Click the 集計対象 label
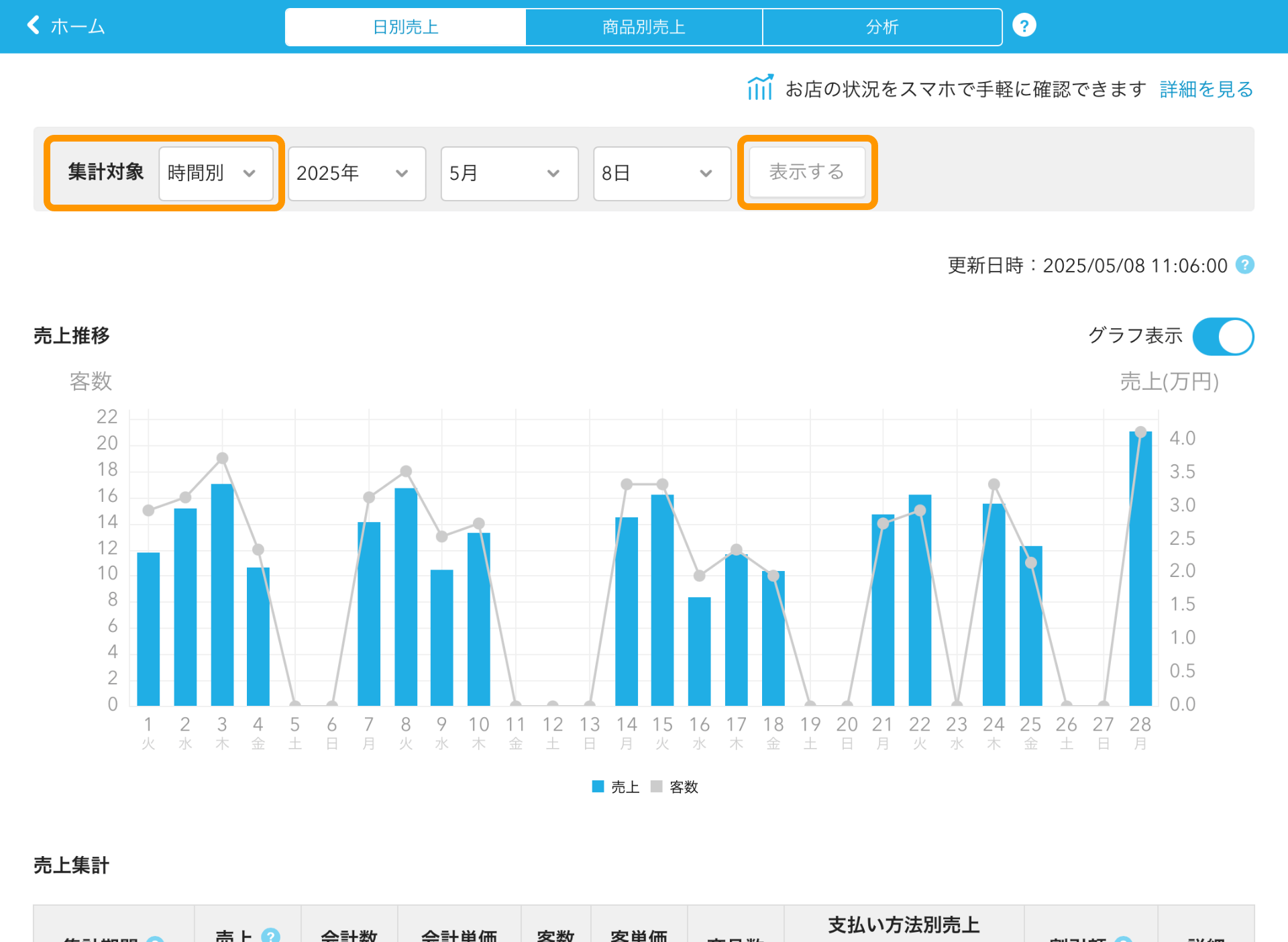 tap(106, 172)
